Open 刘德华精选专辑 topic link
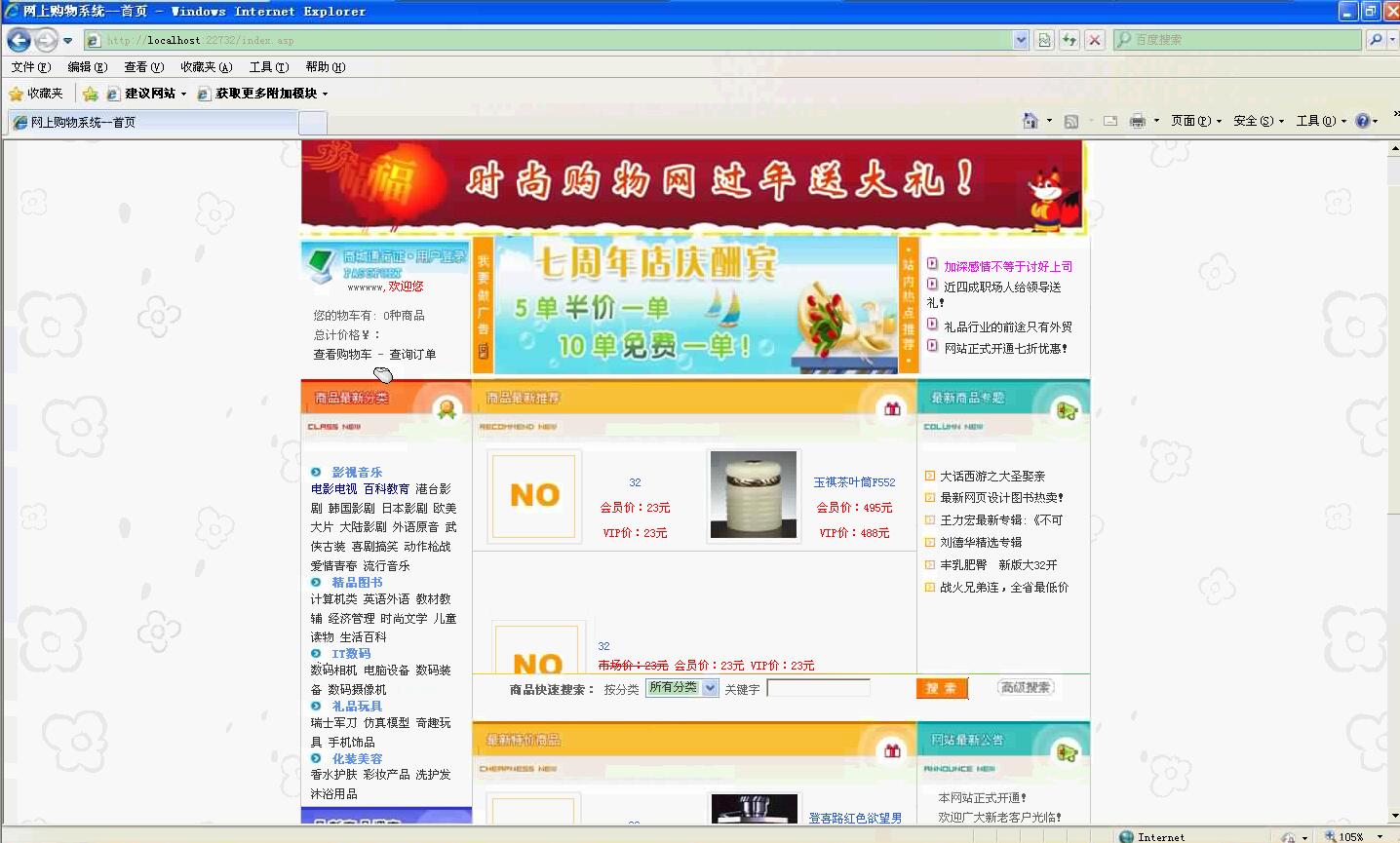The height and width of the screenshot is (843, 1400). 981,543
